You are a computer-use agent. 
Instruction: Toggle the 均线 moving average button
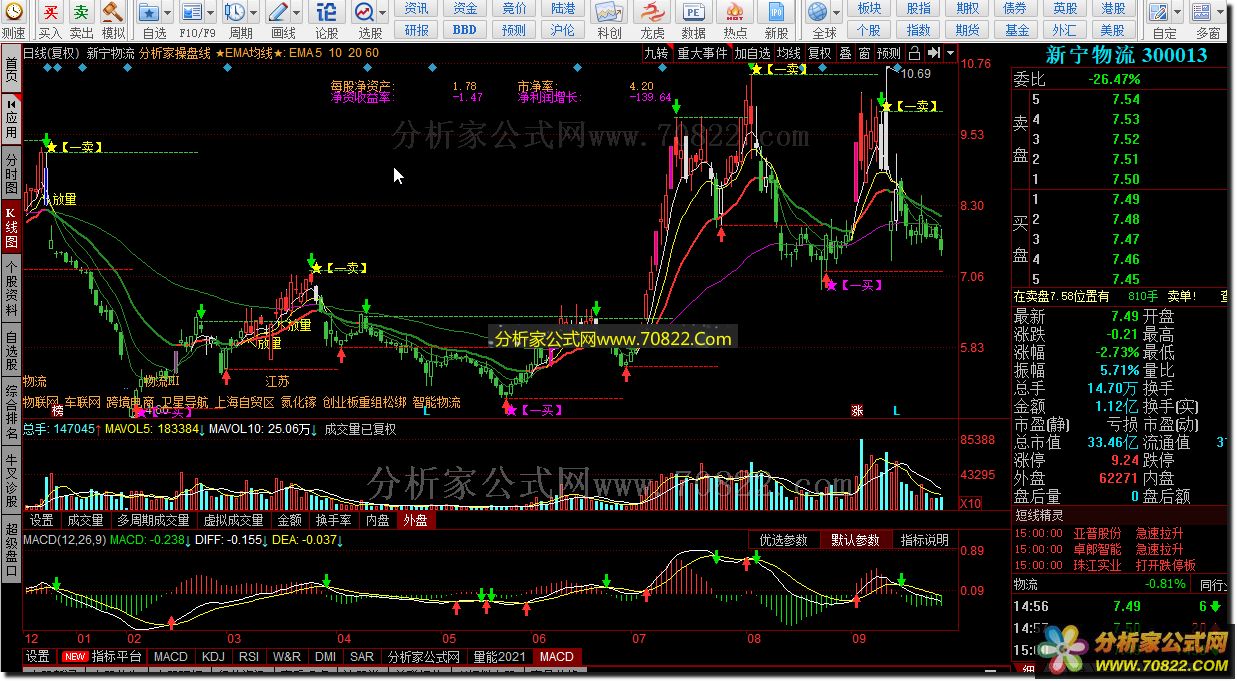(x=790, y=53)
